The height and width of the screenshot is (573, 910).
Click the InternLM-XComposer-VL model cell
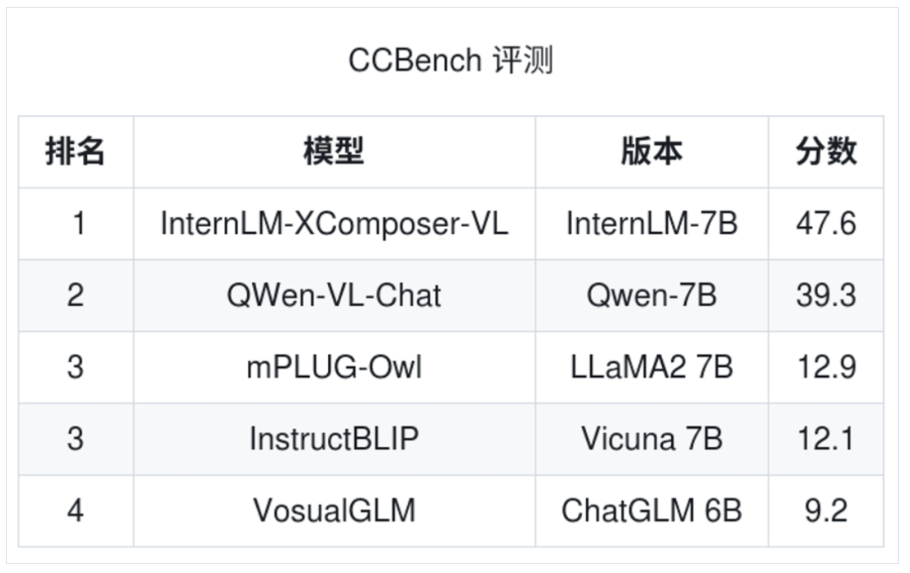click(334, 223)
